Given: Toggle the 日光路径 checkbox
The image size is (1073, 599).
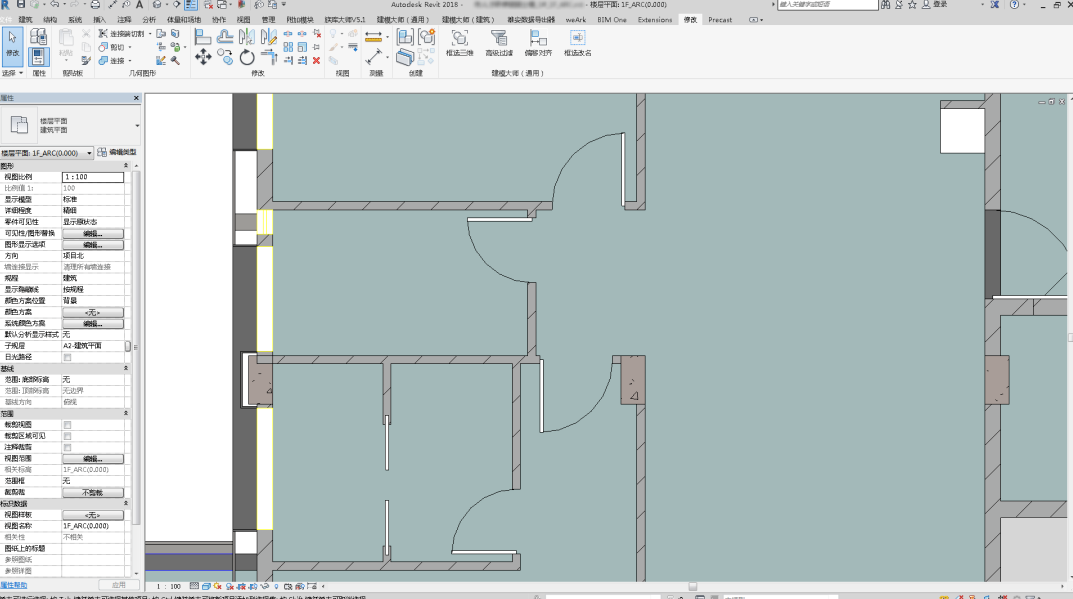Looking at the screenshot, I should [x=67, y=357].
